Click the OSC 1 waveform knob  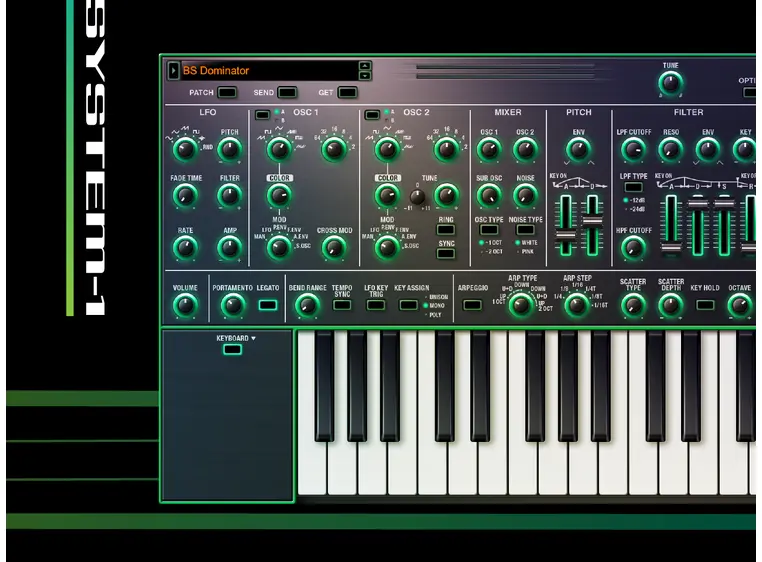click(279, 149)
